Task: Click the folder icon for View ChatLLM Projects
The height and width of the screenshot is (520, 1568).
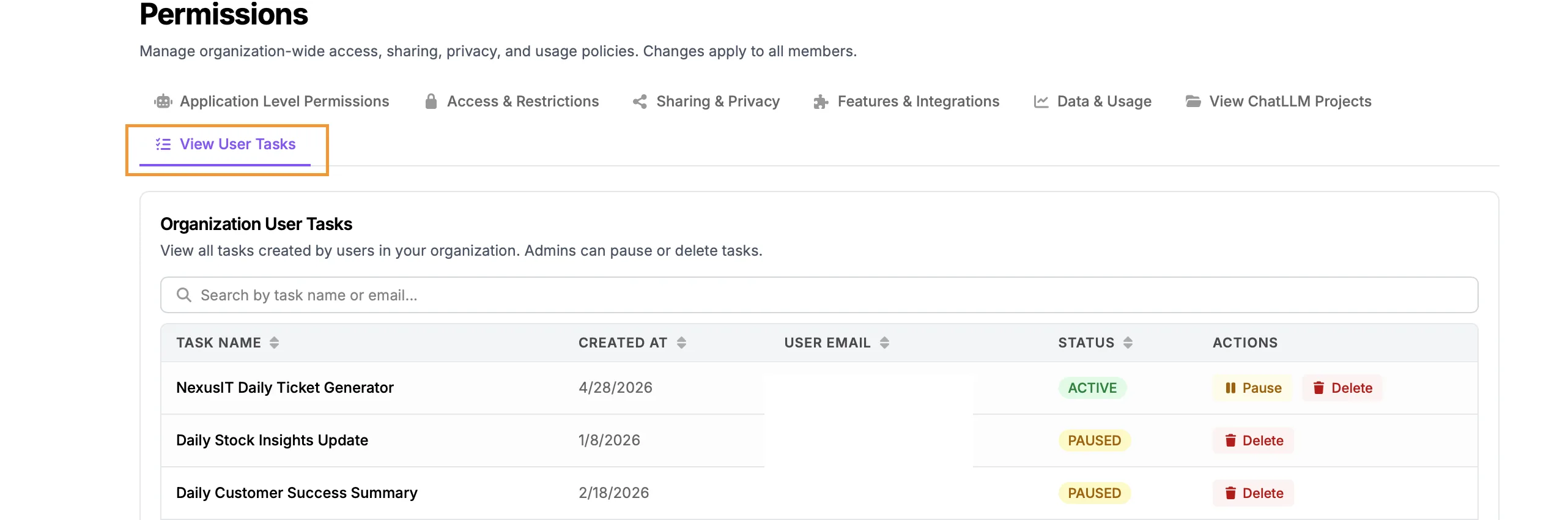Action: [1193, 102]
